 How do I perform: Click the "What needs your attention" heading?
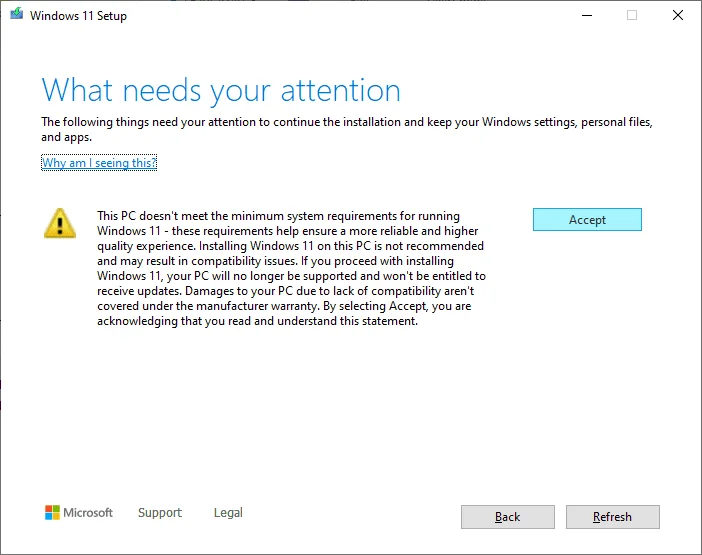[221, 91]
